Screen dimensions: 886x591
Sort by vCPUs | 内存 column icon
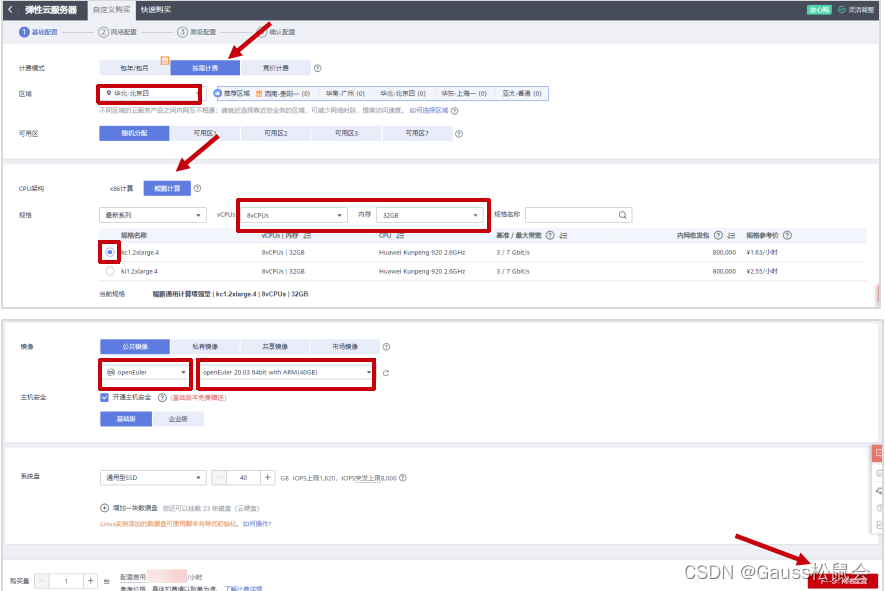click(307, 236)
